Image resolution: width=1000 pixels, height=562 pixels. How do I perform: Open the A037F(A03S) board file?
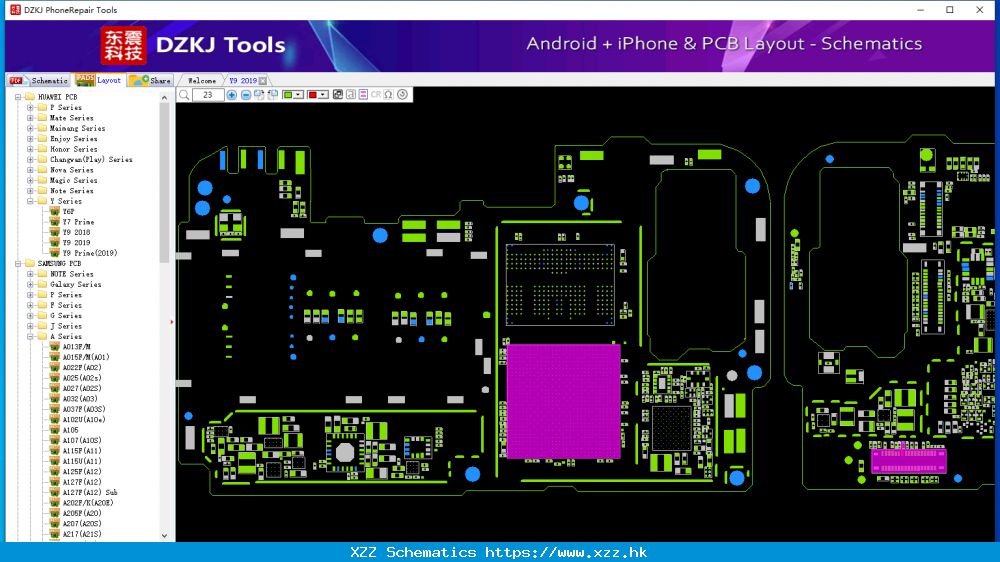(84, 410)
